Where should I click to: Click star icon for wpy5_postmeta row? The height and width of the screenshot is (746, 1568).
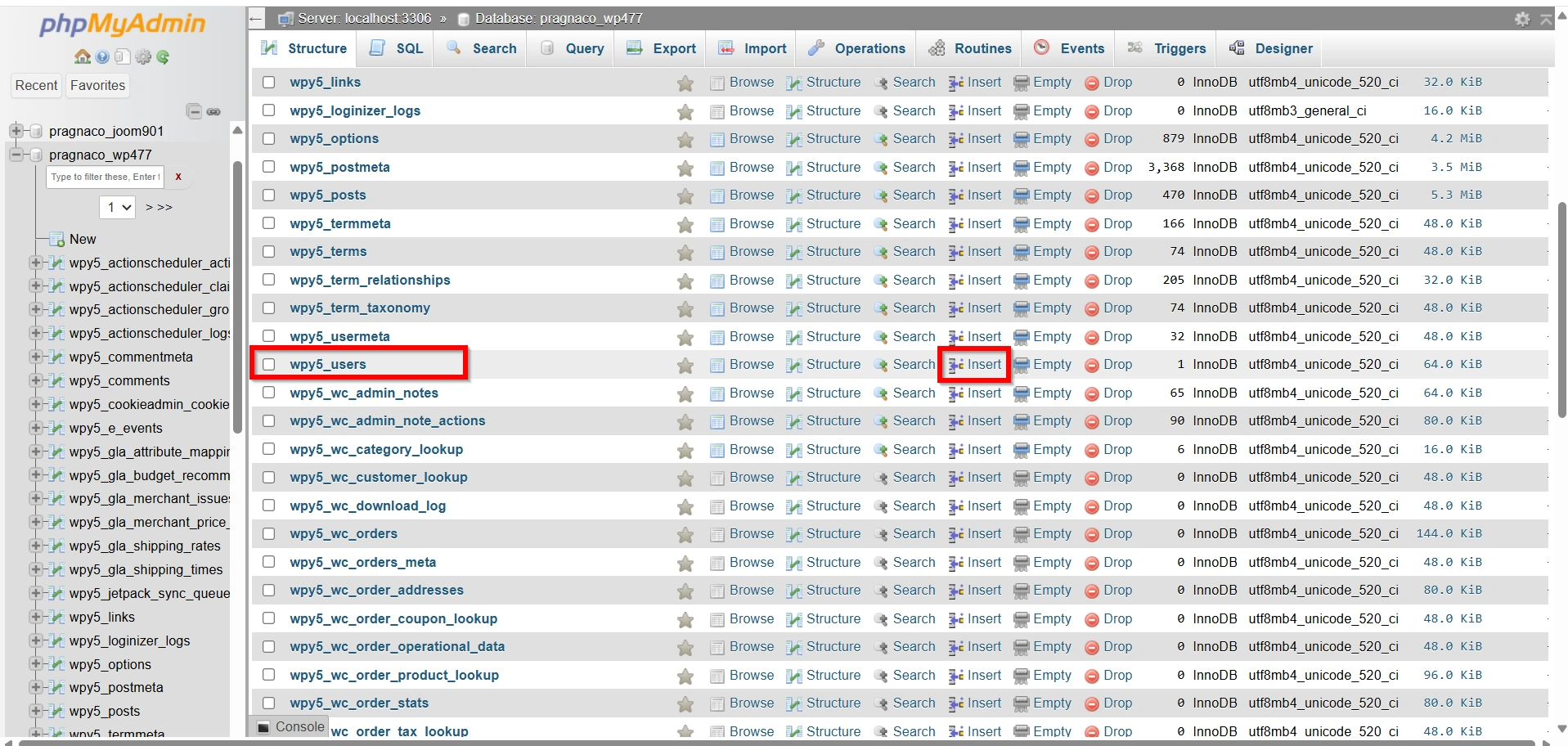[685, 168]
